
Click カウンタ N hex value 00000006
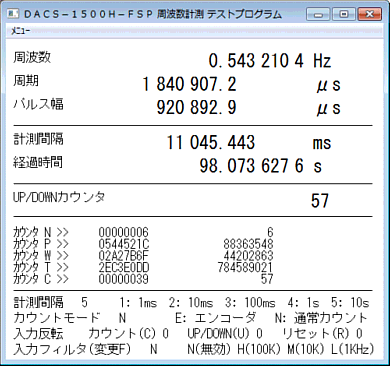123,232
